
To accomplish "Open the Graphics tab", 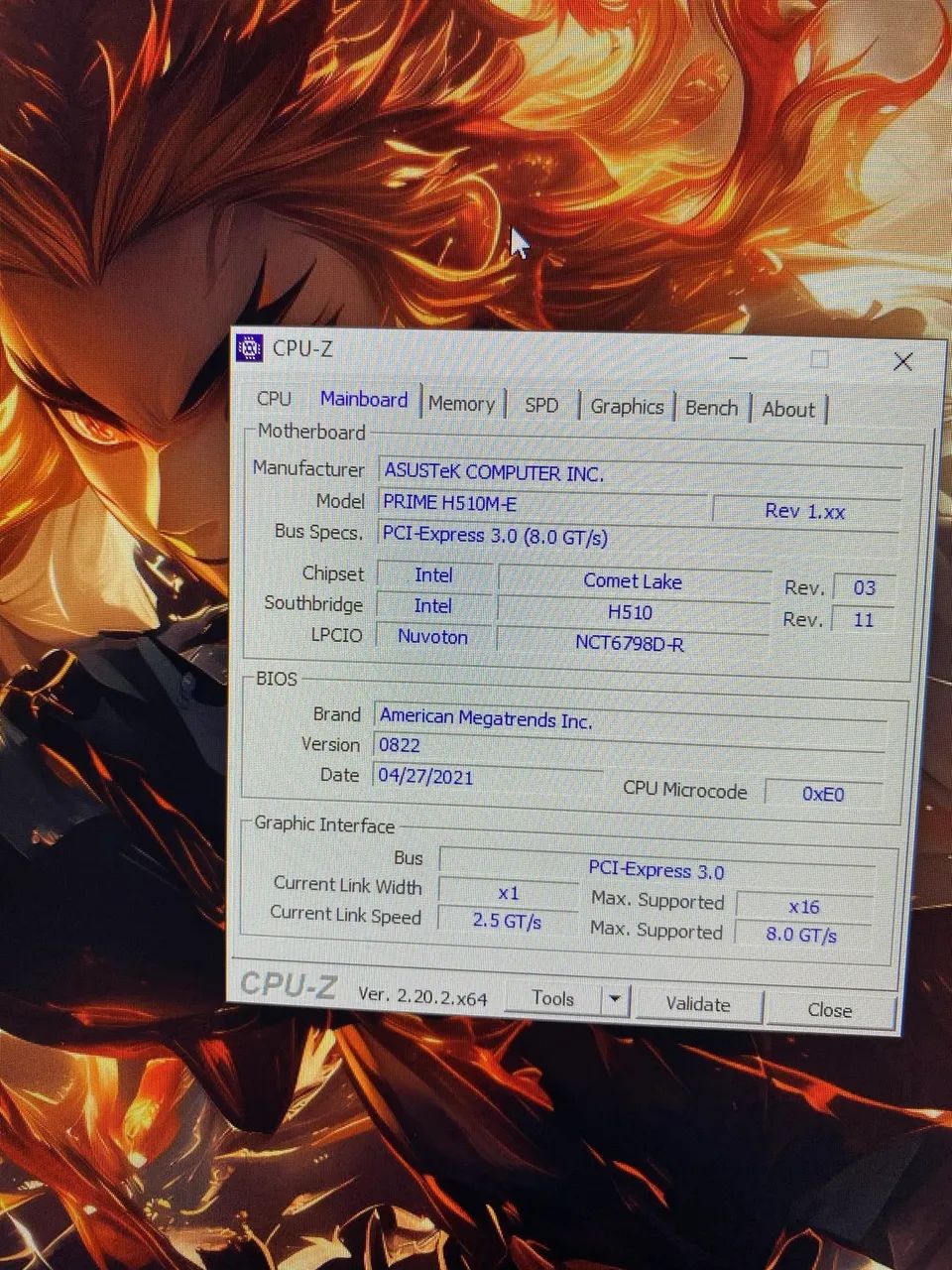I will point(627,407).
